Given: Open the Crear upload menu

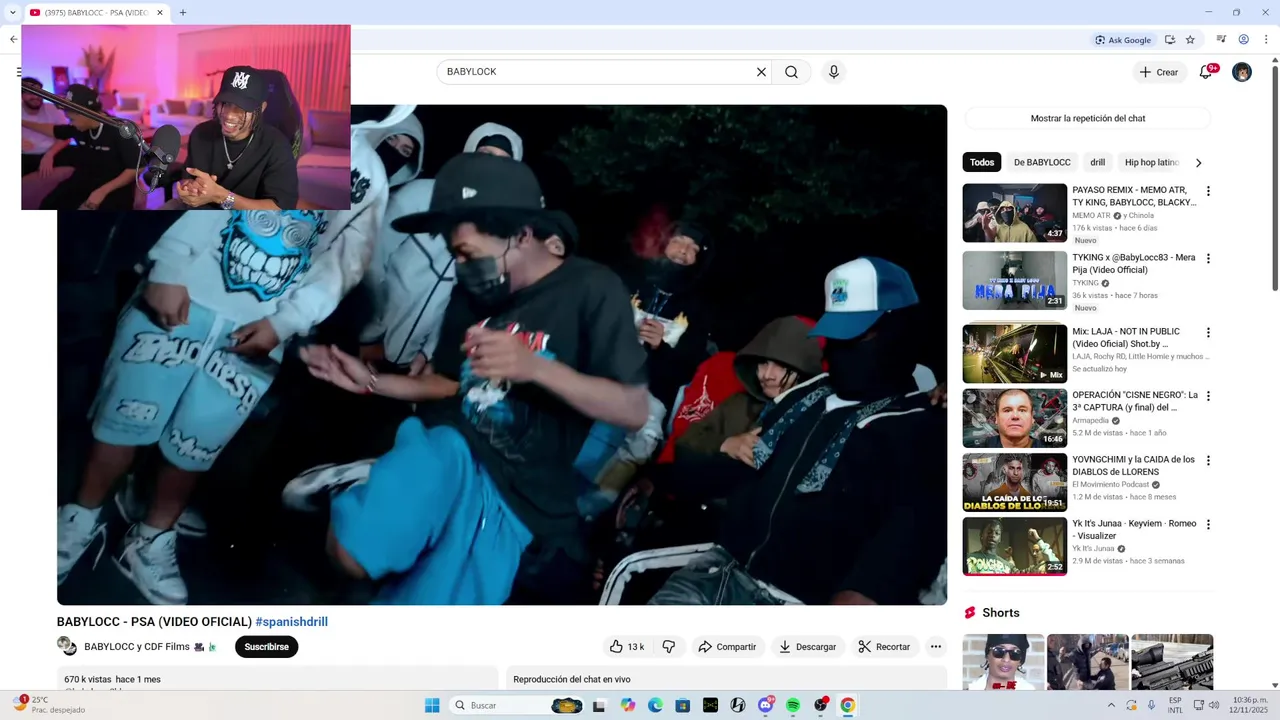Looking at the screenshot, I should (x=1158, y=72).
